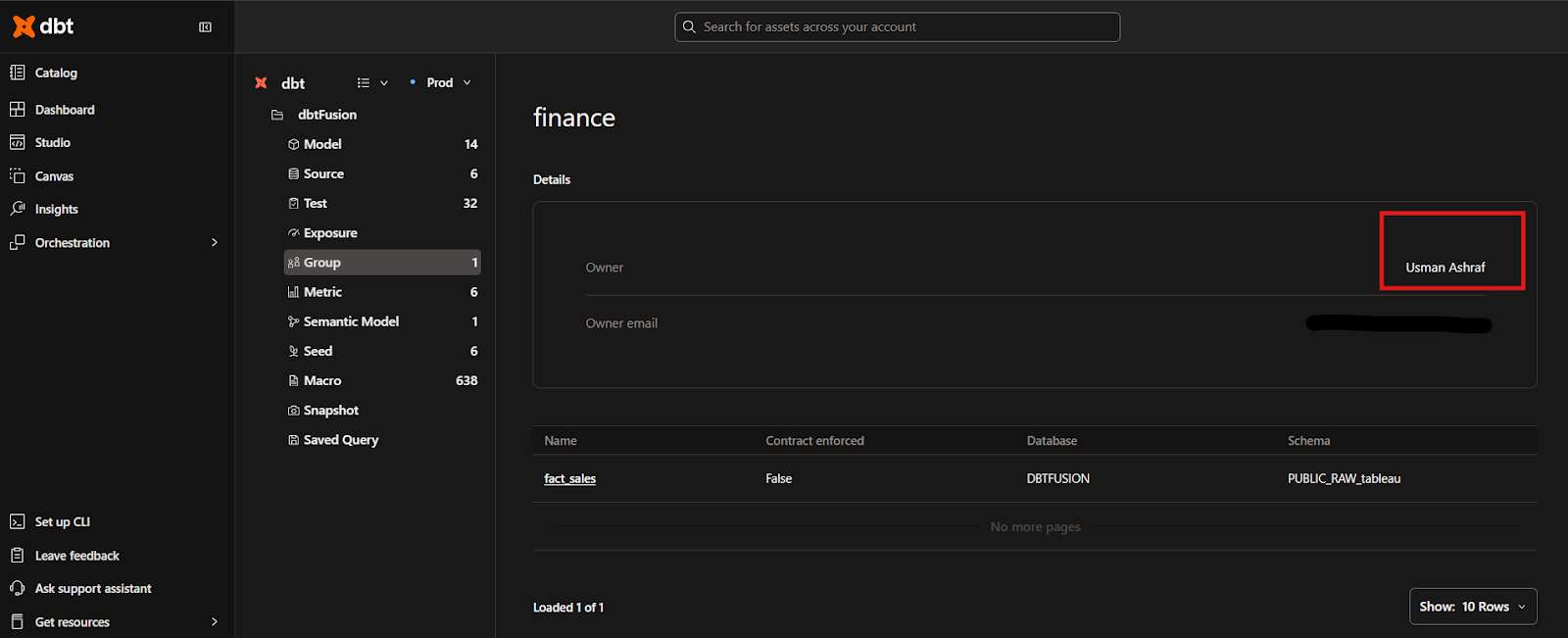Open the Prod environment dropdown

pos(441,83)
